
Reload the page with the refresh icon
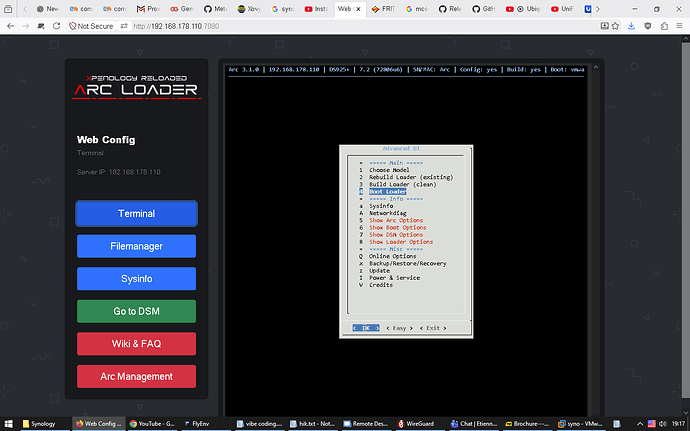click(x=56, y=26)
